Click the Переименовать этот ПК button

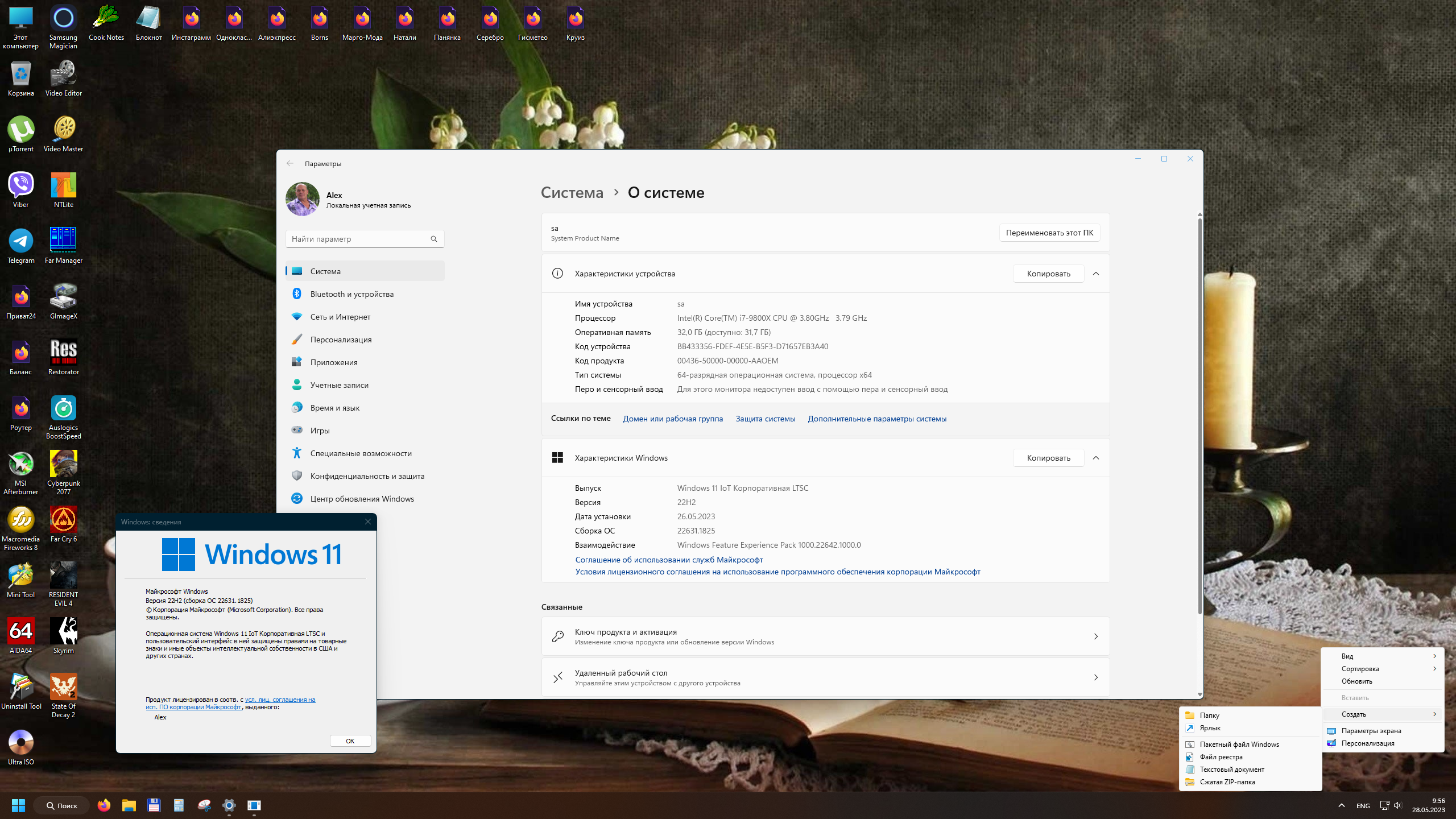click(1049, 233)
